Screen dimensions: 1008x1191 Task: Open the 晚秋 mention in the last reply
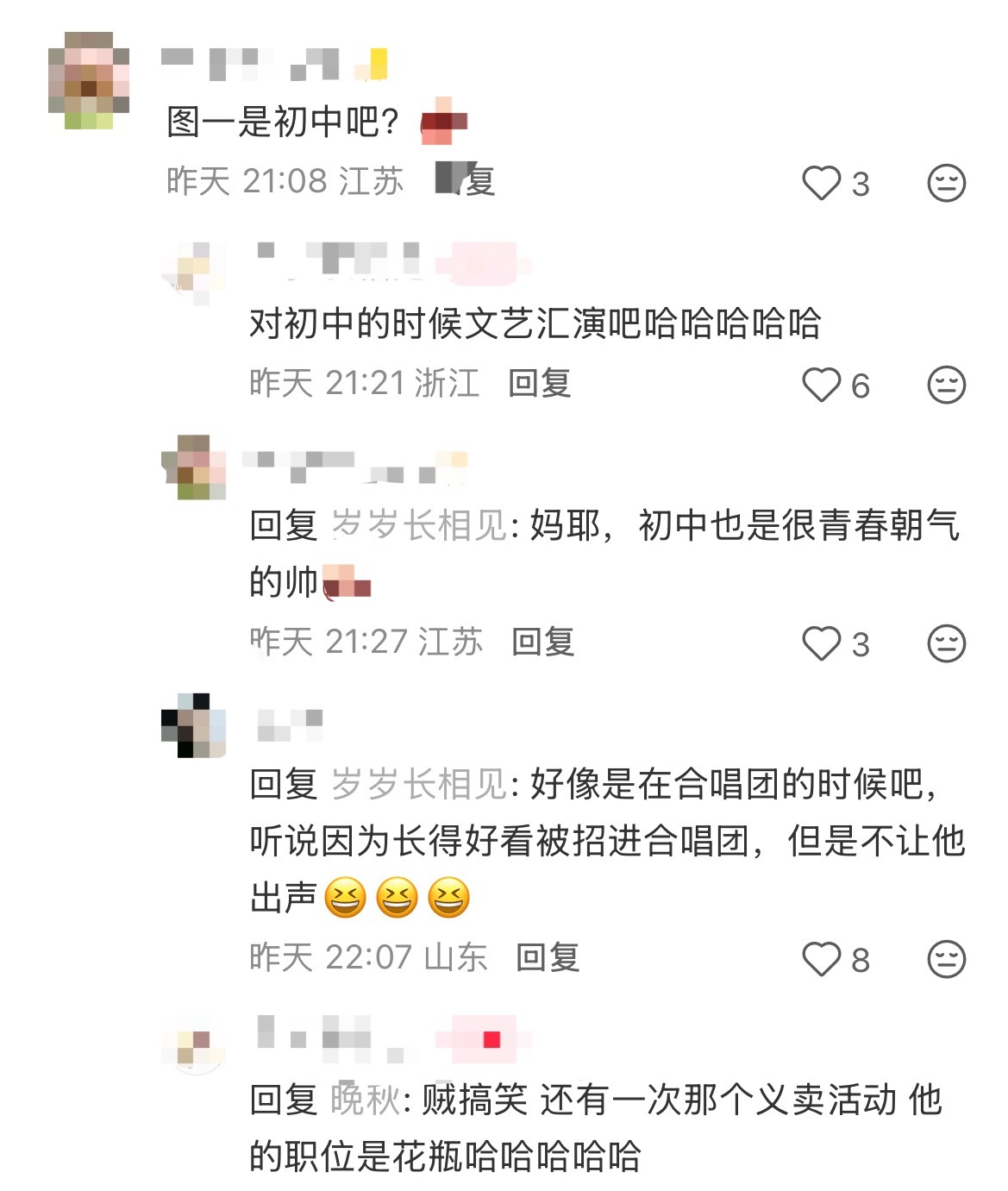point(366,1100)
